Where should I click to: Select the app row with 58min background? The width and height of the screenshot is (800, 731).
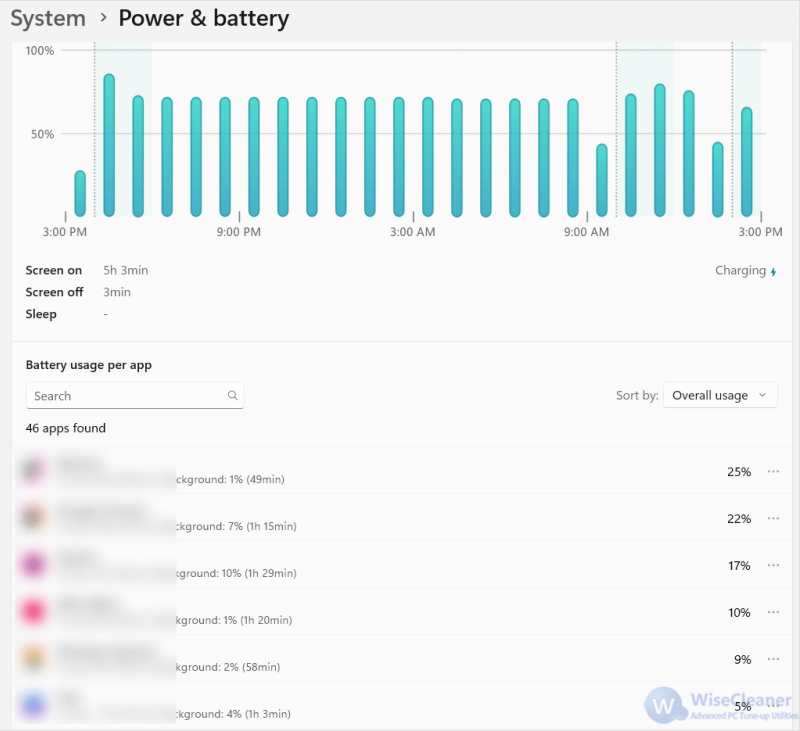point(402,659)
